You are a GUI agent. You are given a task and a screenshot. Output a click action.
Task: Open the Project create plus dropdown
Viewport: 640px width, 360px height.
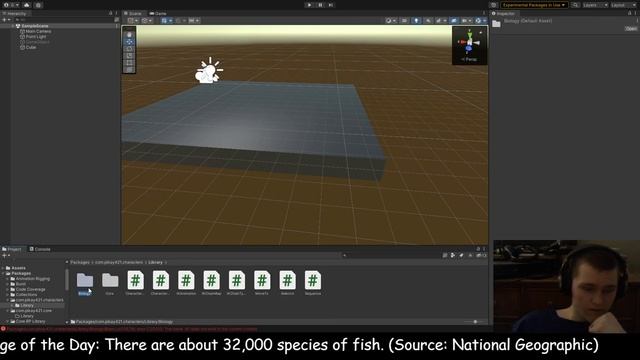pyautogui.click(x=6, y=256)
